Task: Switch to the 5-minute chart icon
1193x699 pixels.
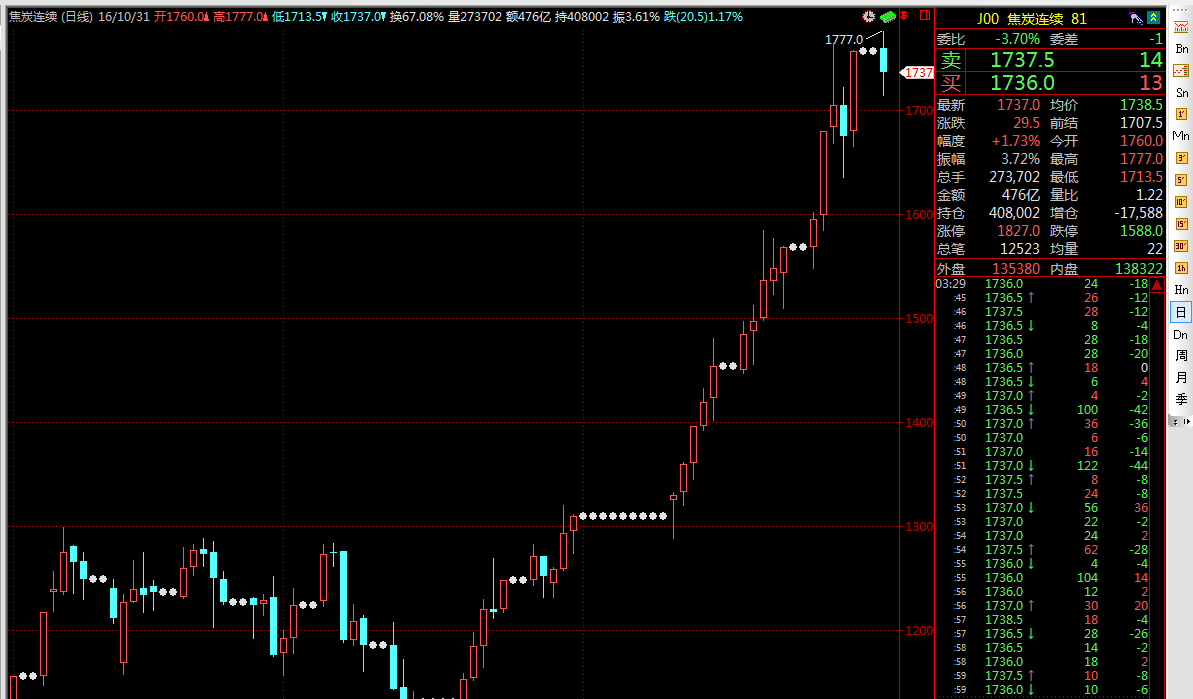Action: pyautogui.click(x=1181, y=180)
